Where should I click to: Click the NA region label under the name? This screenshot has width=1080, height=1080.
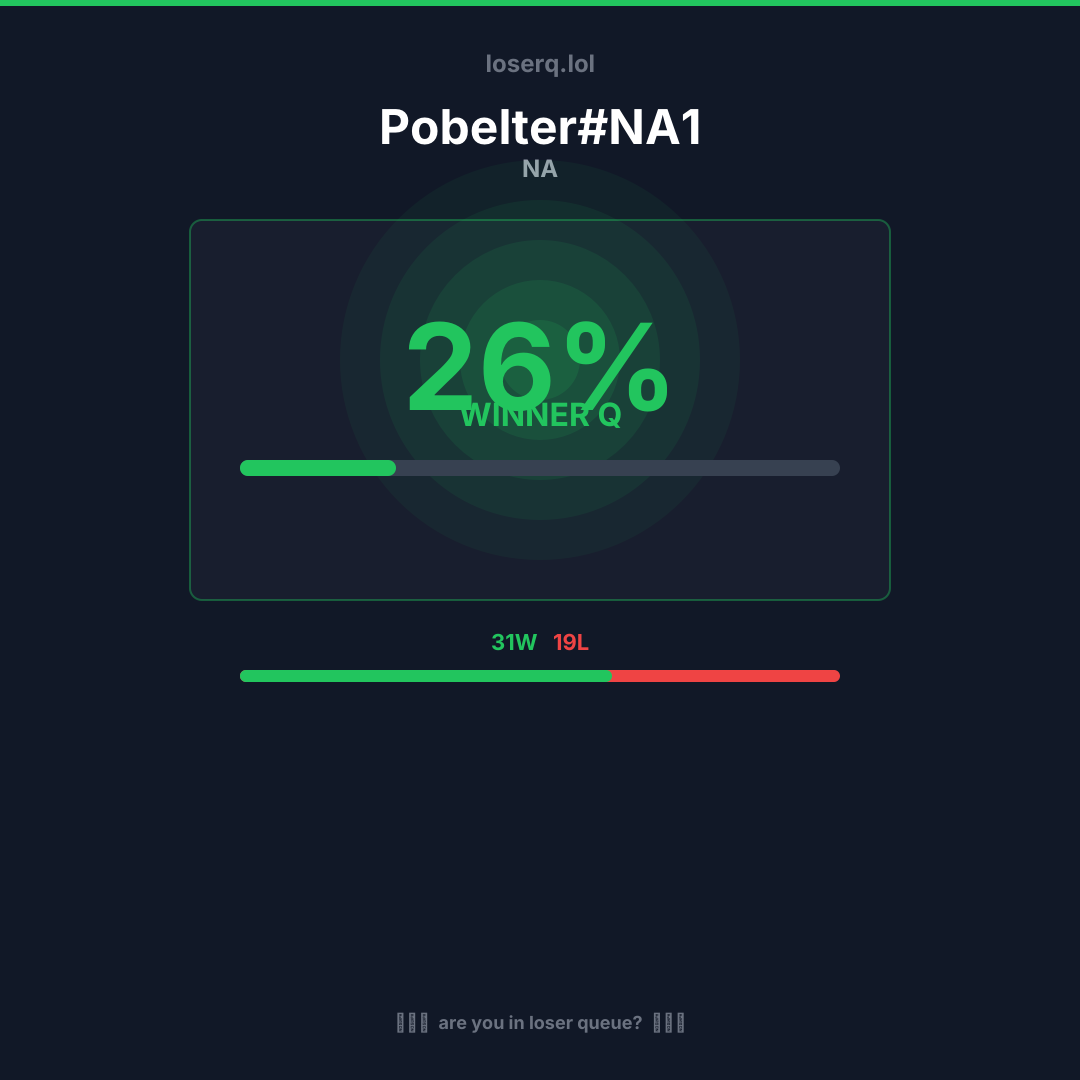coord(540,169)
